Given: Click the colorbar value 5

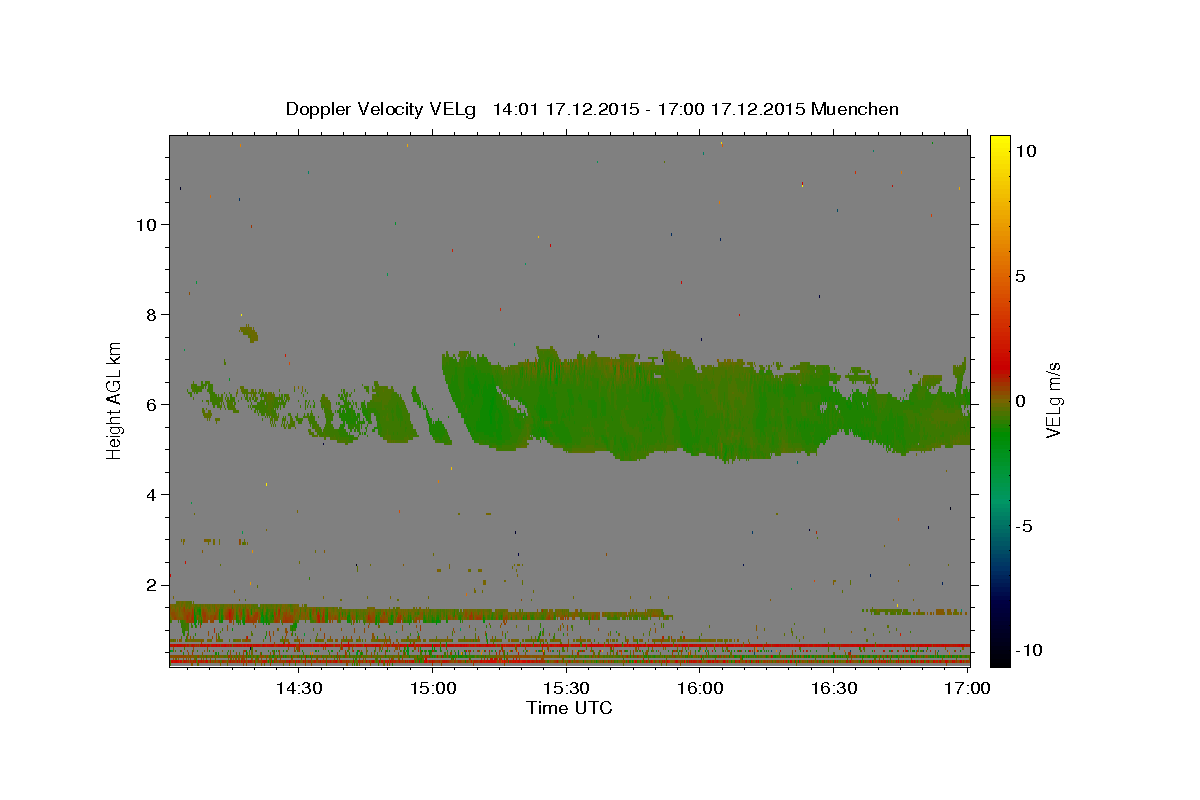Looking at the screenshot, I should [x=1020, y=276].
